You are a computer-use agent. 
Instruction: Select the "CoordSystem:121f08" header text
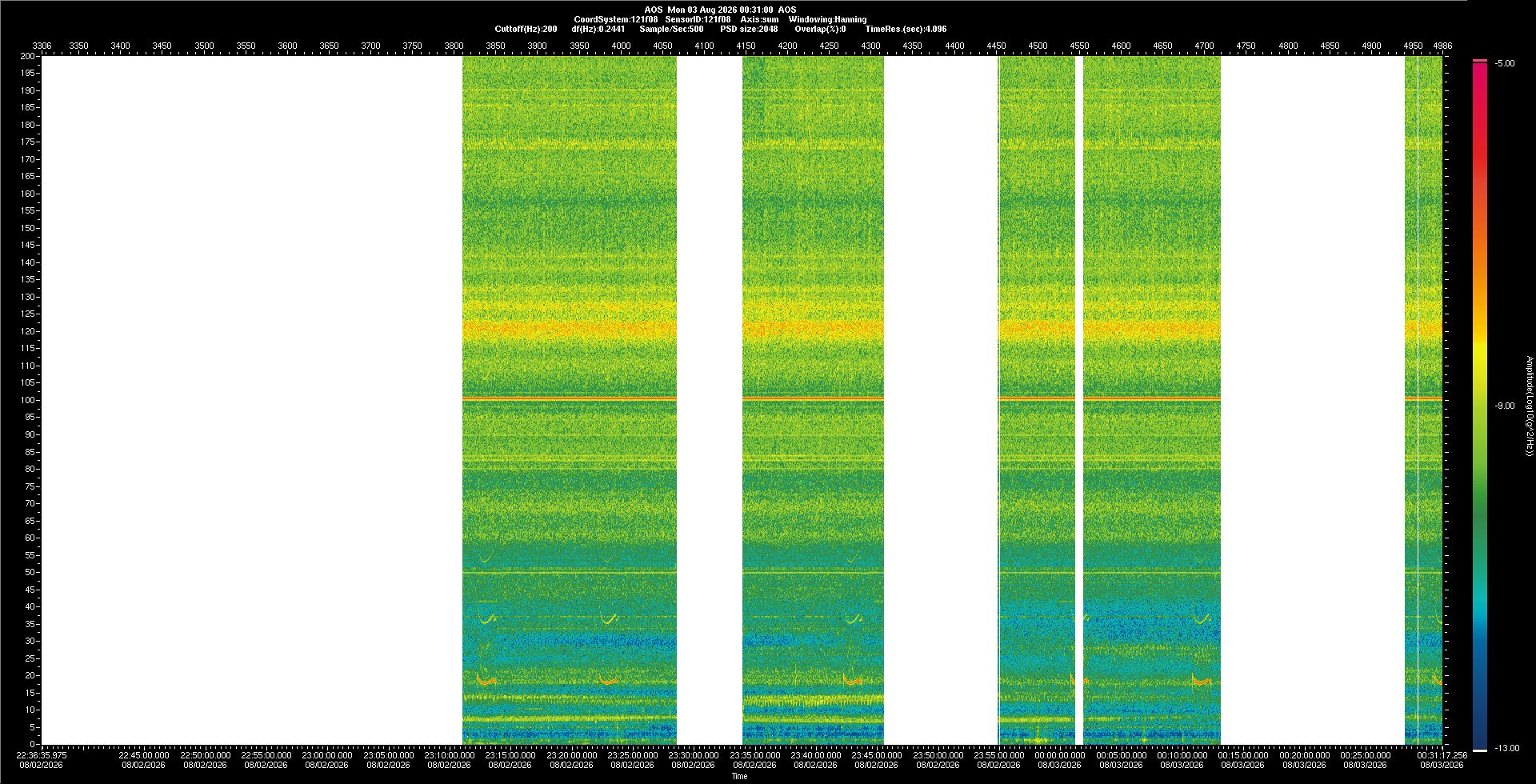coord(616,19)
